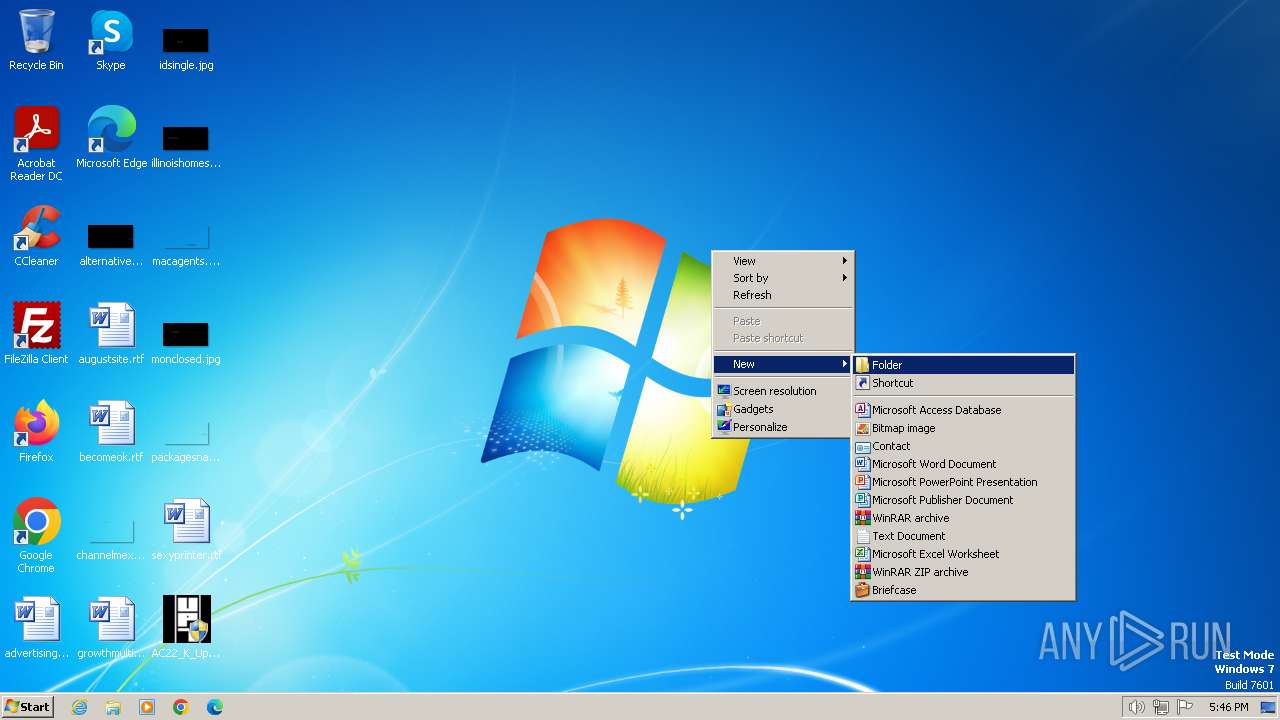The height and width of the screenshot is (720, 1280).
Task: Open Windows Explorer from the taskbar
Action: pyautogui.click(x=113, y=707)
